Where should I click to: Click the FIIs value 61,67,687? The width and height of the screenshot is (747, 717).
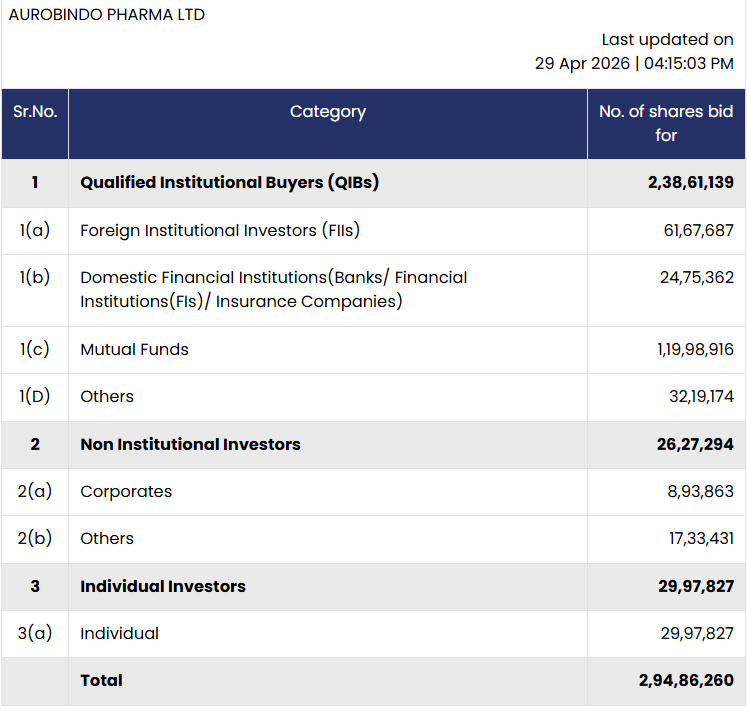[698, 231]
